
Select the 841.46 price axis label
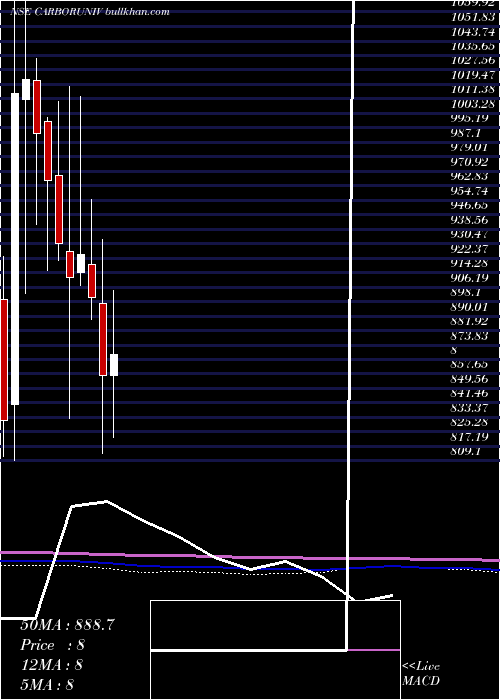click(470, 394)
